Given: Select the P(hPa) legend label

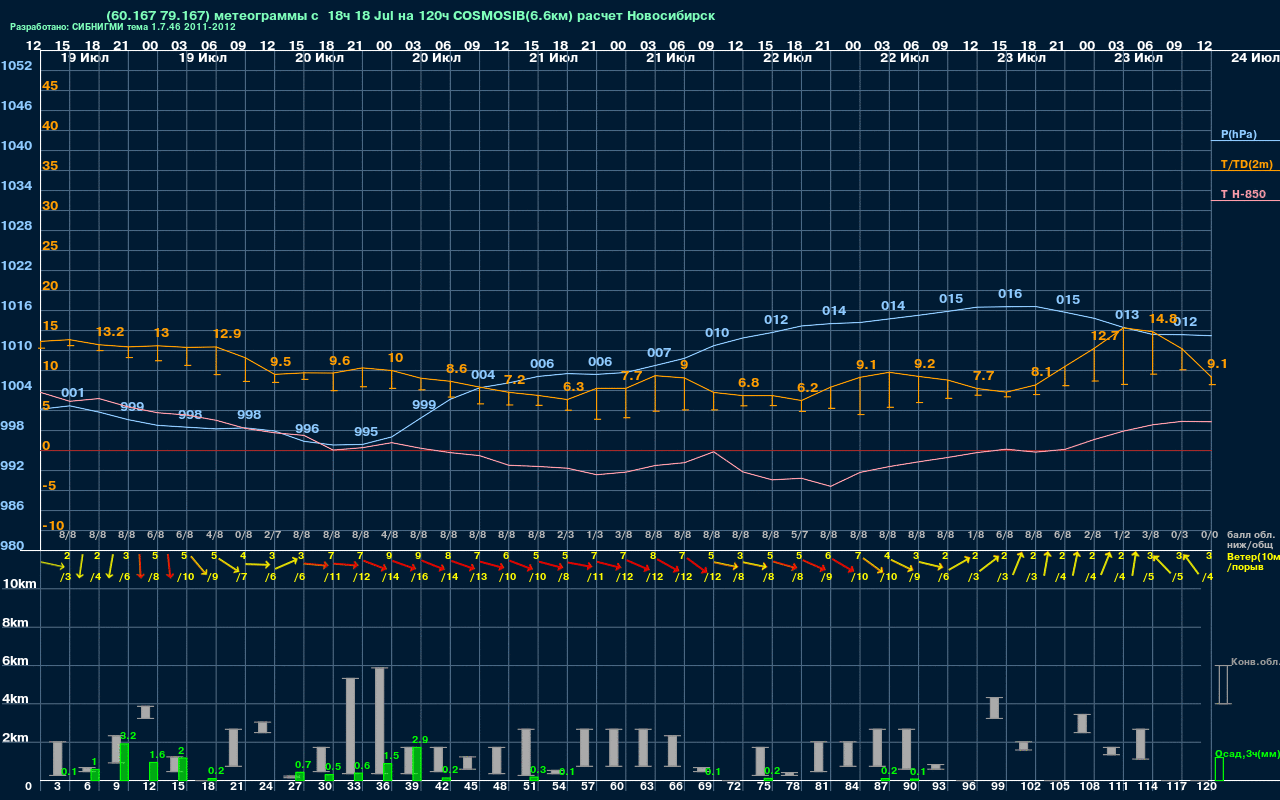Looking at the screenshot, I should [x=1238, y=134].
